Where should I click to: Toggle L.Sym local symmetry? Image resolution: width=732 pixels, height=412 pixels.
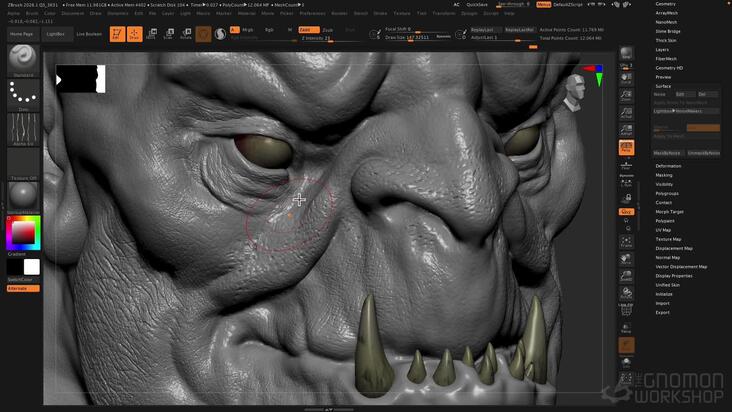pyautogui.click(x=626, y=182)
